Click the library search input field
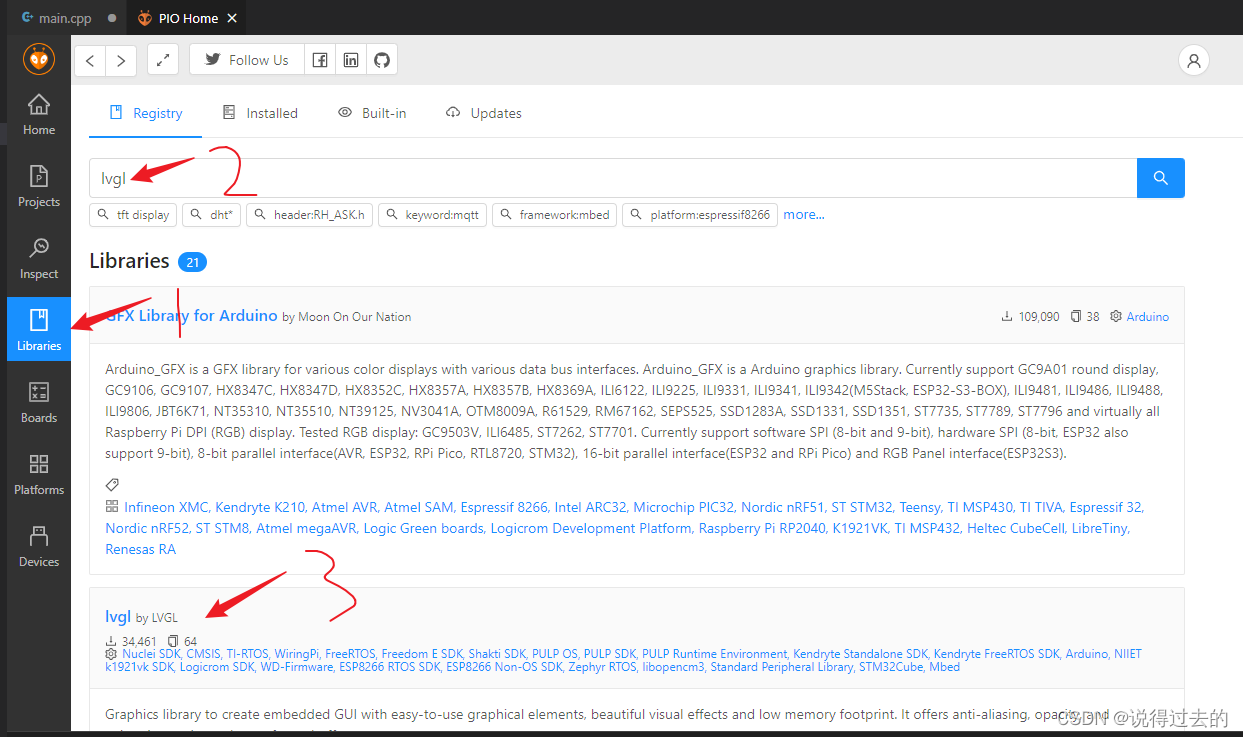Image resolution: width=1243 pixels, height=737 pixels. tap(613, 178)
